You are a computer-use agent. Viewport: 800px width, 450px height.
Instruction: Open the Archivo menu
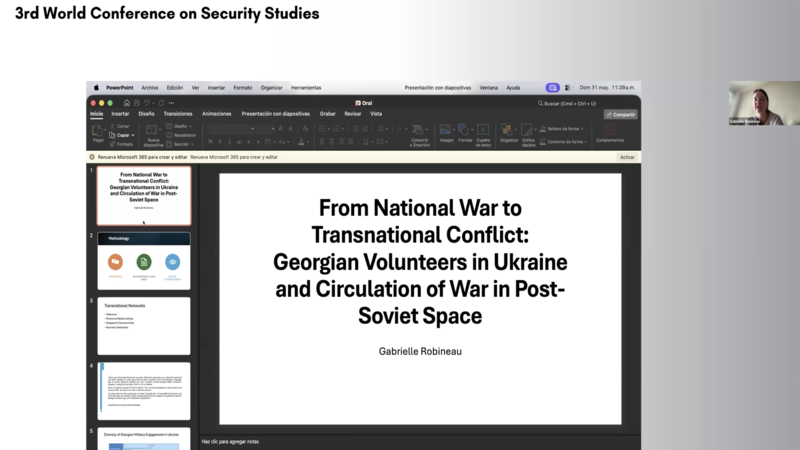click(x=149, y=88)
